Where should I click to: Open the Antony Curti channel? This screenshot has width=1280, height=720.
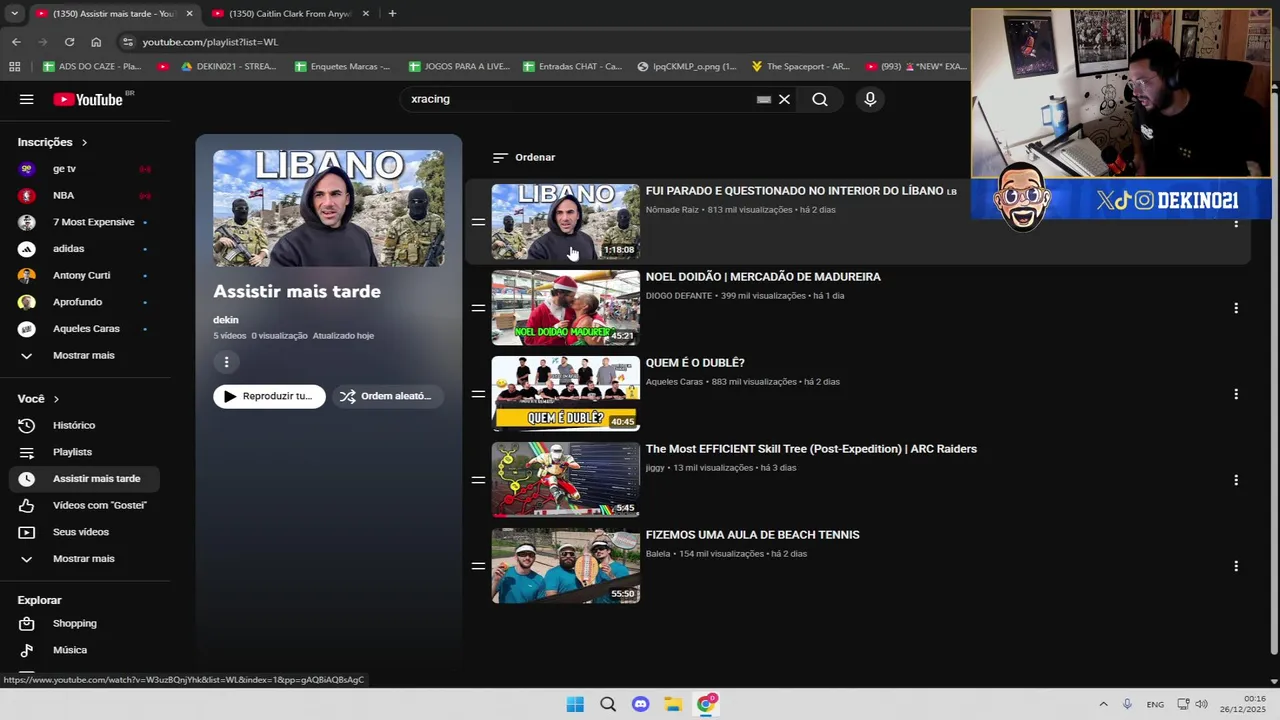click(84, 275)
